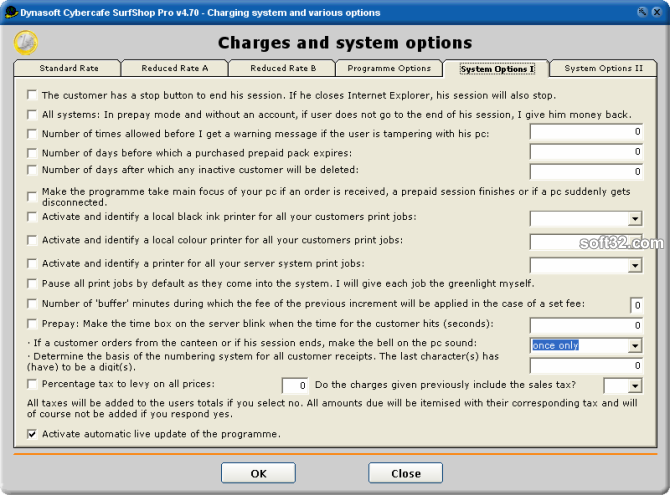Image resolution: width=670 pixels, height=495 pixels.
Task: Close the Charges and system options window
Action: point(657,12)
